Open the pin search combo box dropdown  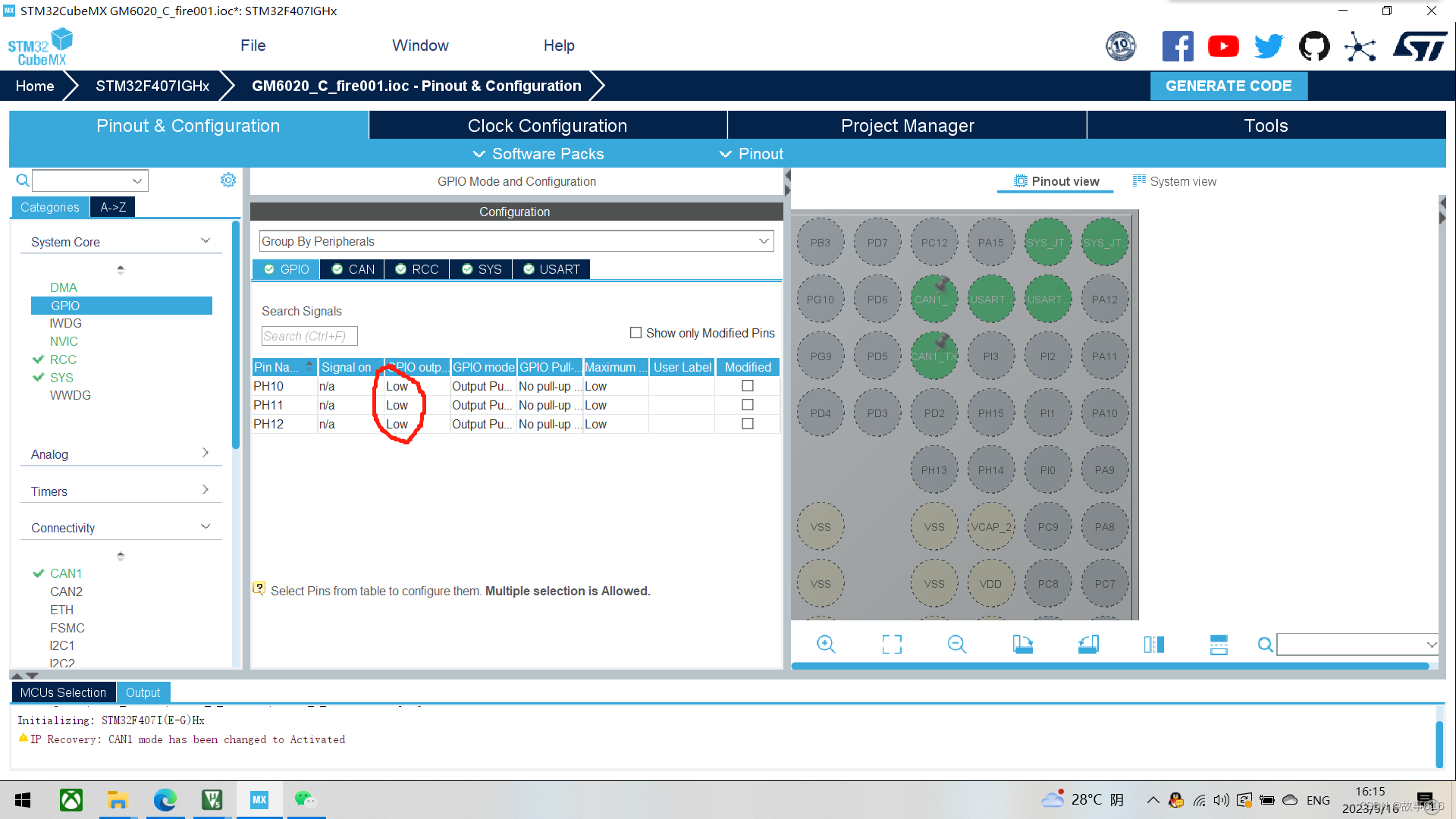point(1431,645)
